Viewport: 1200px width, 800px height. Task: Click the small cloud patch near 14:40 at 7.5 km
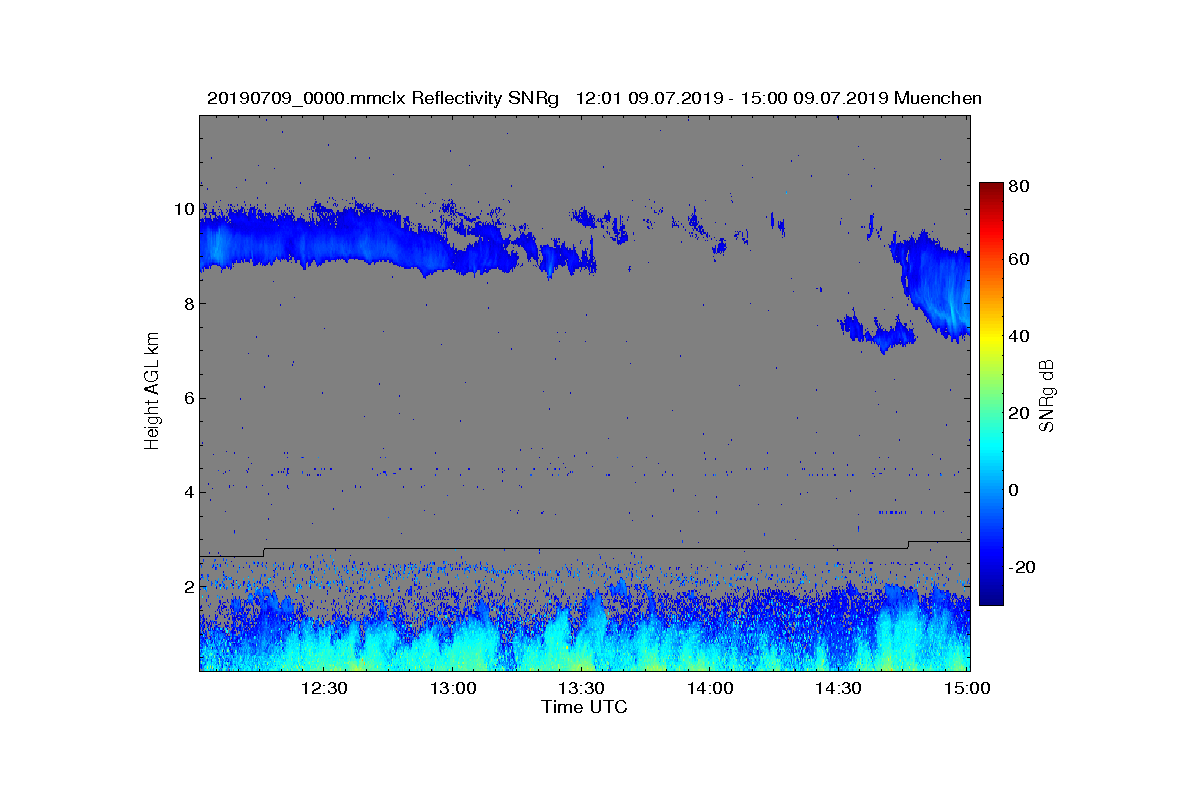coord(877,330)
